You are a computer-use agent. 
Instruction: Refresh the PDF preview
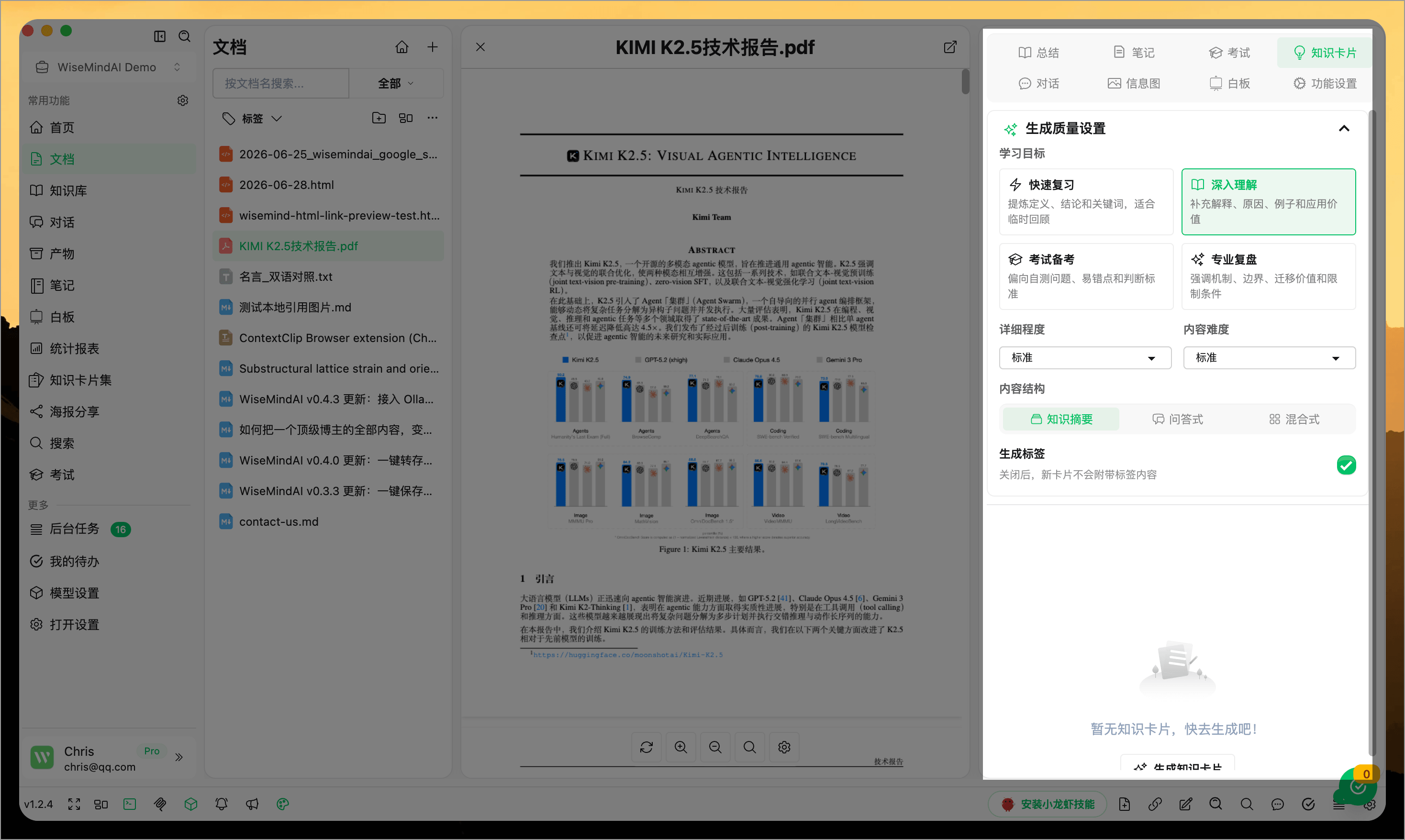click(647, 747)
